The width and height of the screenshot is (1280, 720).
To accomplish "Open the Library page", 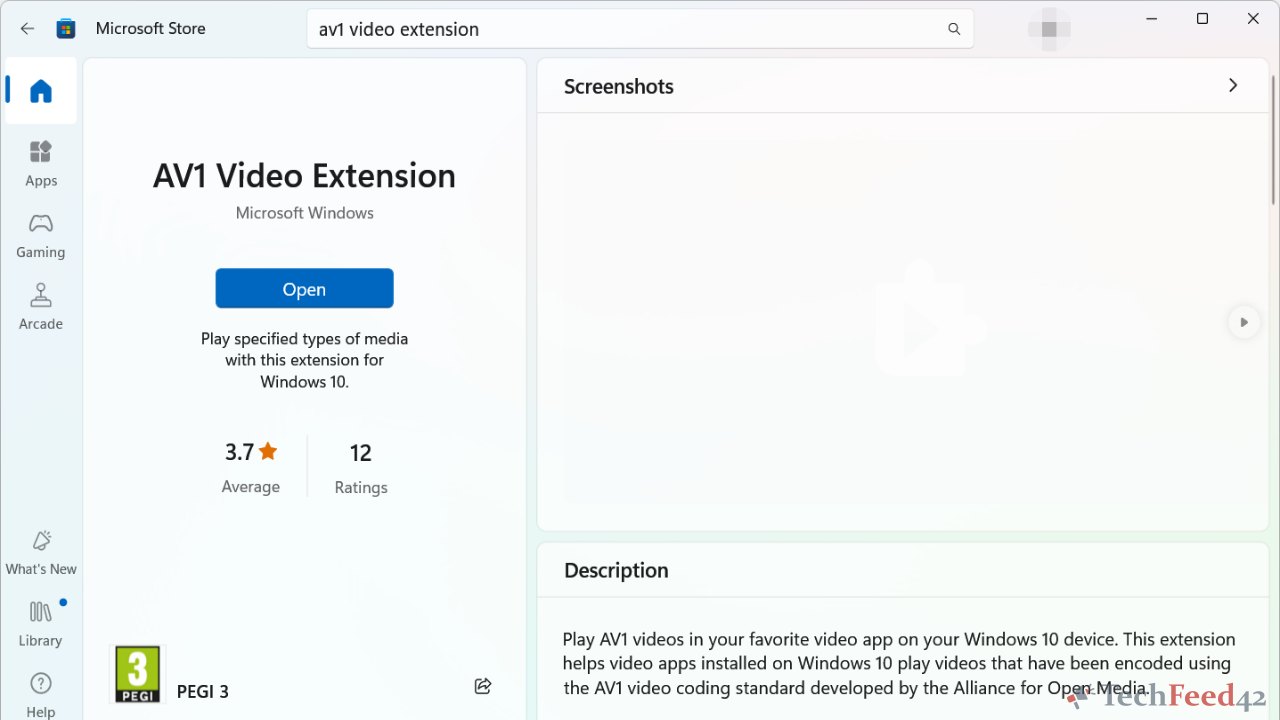I will point(41,624).
